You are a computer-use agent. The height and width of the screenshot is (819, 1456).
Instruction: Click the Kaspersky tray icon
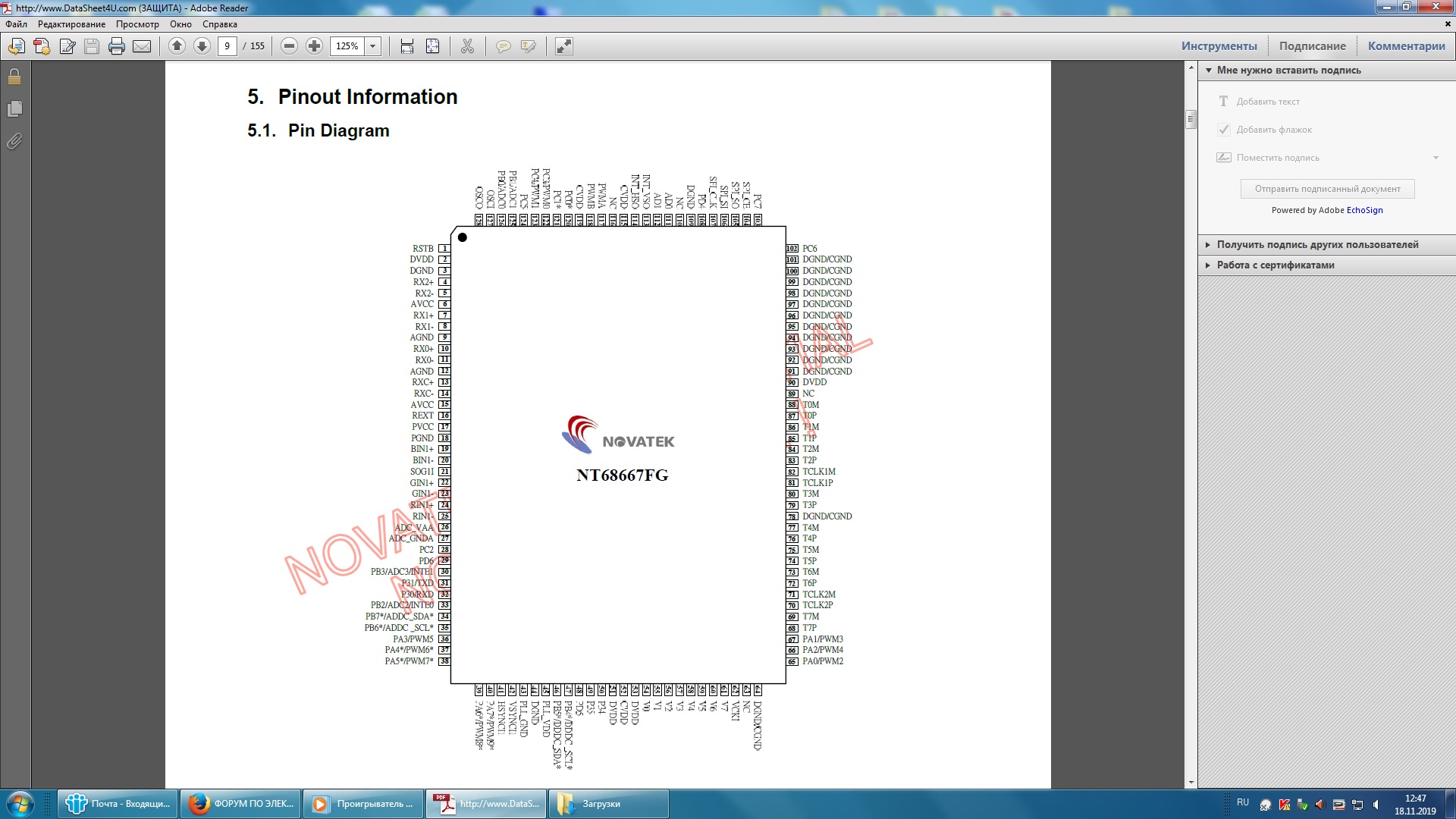click(1284, 805)
